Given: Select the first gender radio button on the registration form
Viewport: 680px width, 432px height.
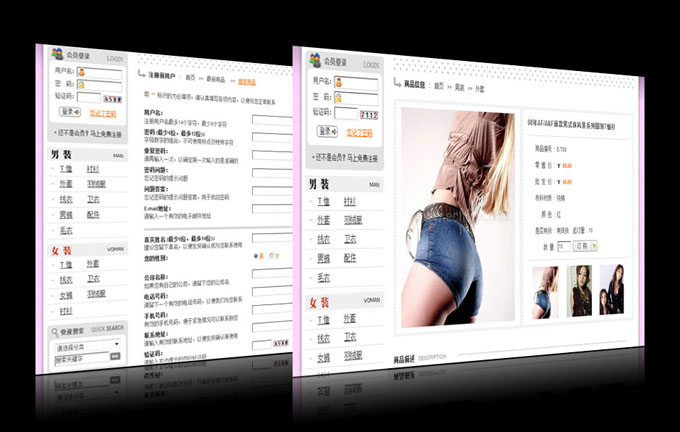Looking at the screenshot, I should click(257, 255).
